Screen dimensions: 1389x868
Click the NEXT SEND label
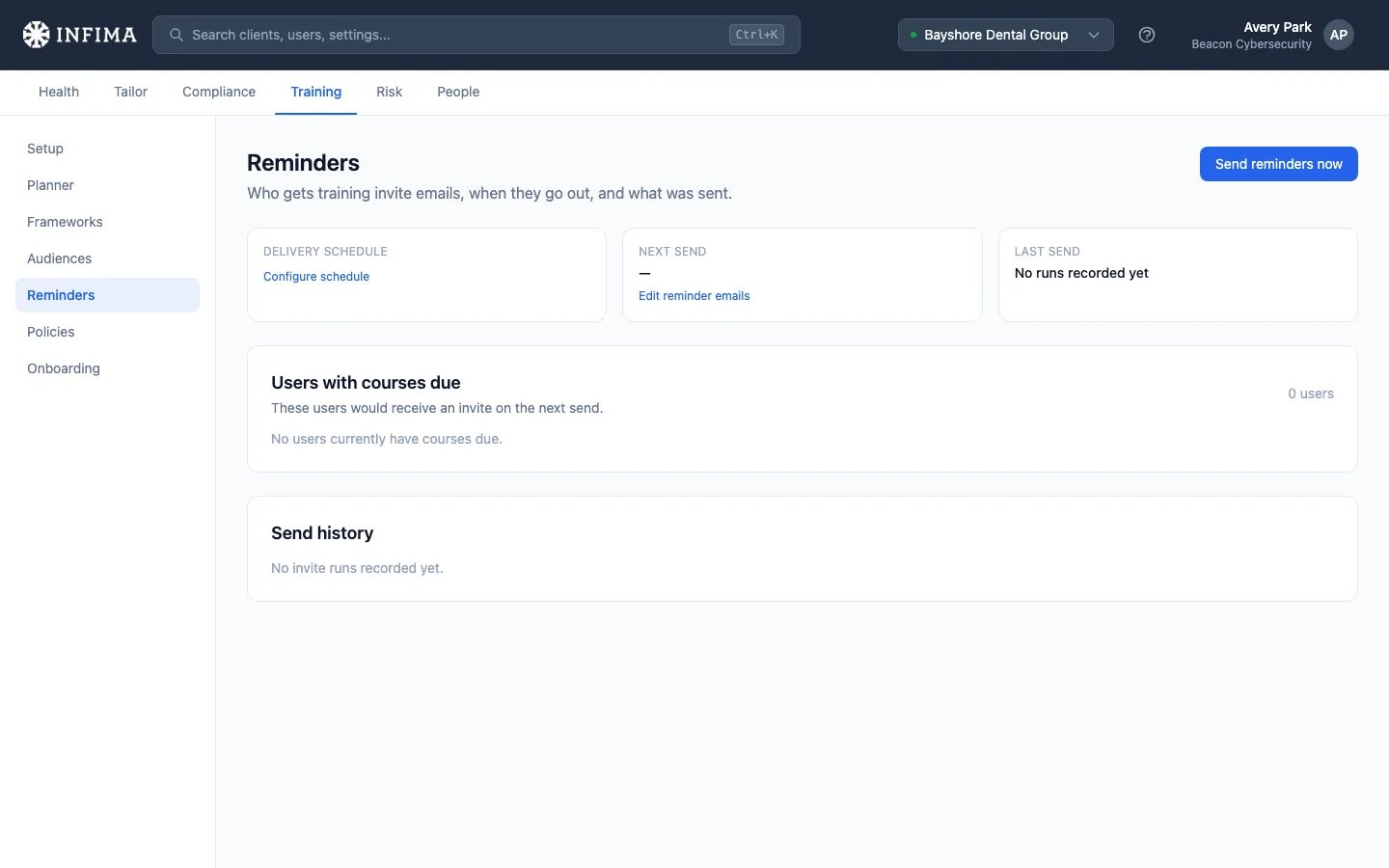click(672, 252)
